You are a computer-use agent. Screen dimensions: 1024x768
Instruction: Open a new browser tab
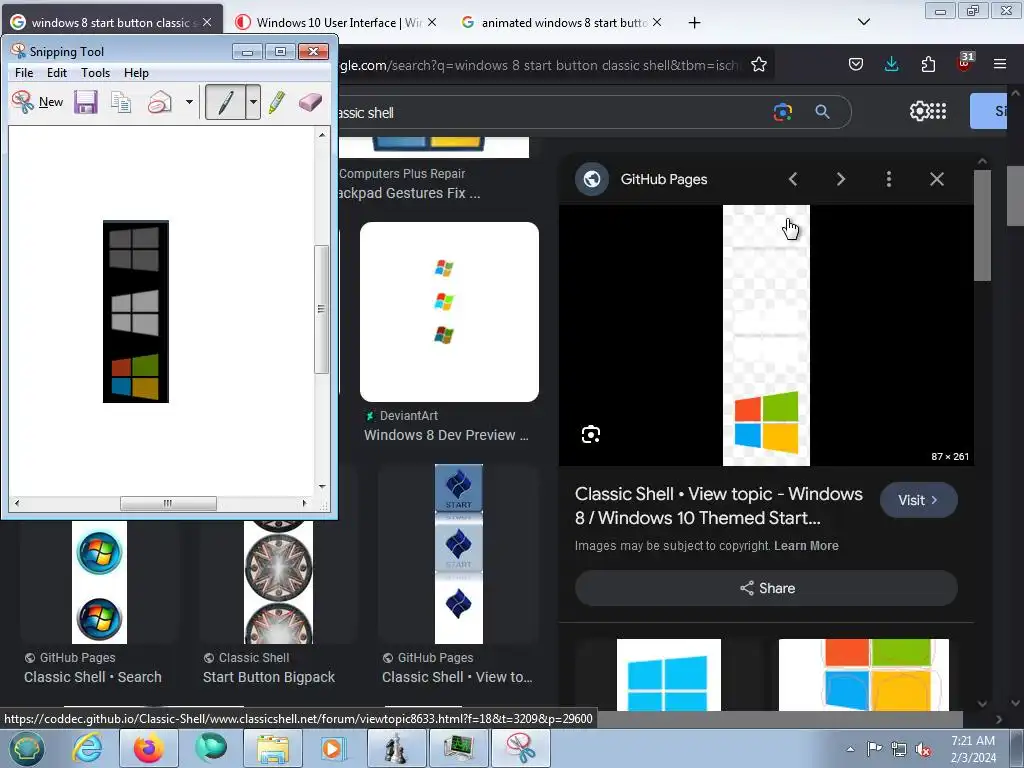point(694,23)
